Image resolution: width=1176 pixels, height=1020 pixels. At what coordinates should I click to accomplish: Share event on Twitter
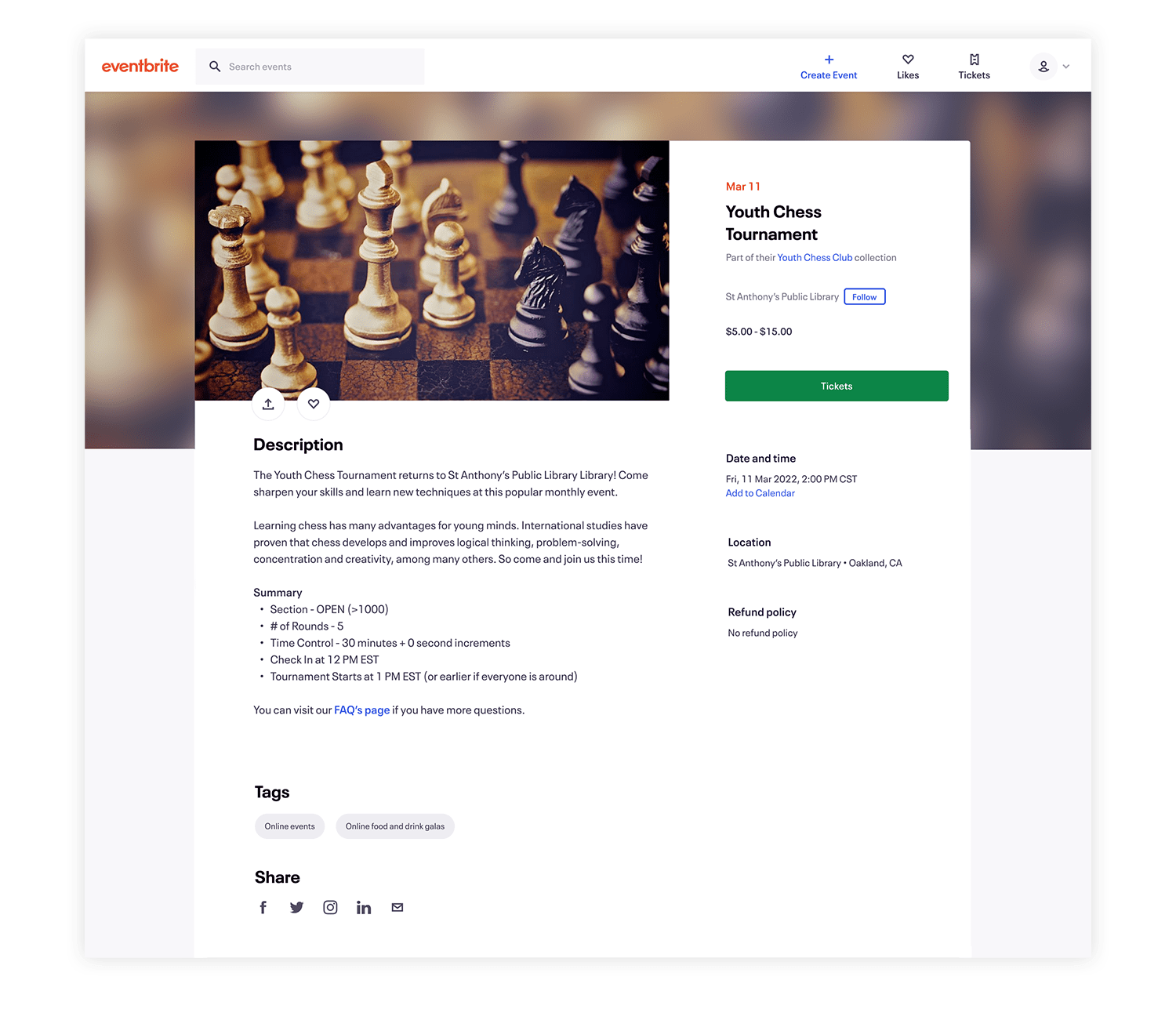[x=296, y=907]
